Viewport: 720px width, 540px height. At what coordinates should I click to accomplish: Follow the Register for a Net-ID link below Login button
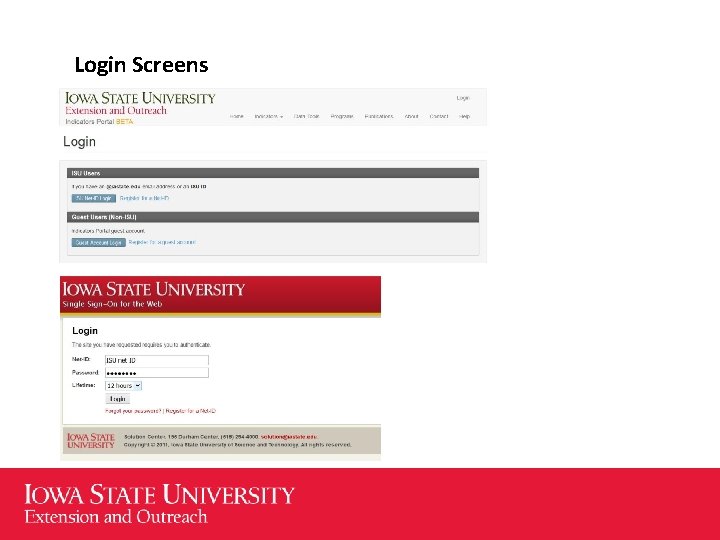click(191, 411)
